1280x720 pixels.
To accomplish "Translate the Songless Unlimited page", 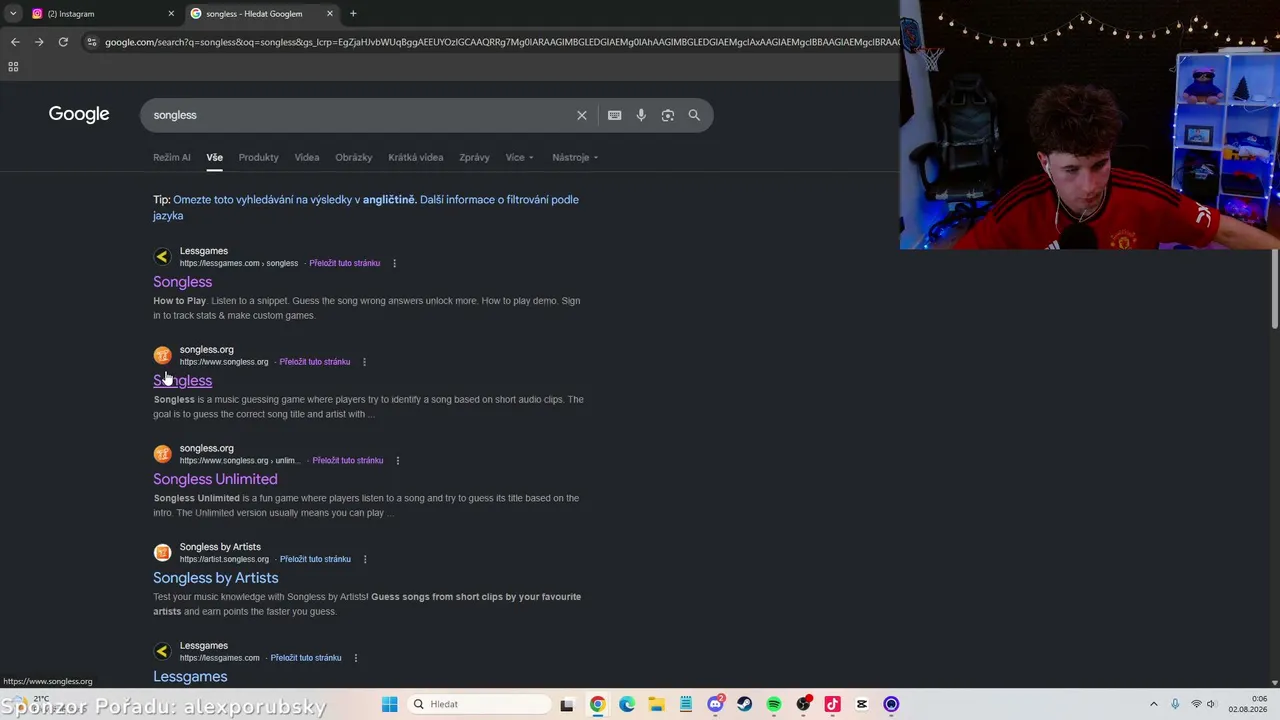I will 348,461.
